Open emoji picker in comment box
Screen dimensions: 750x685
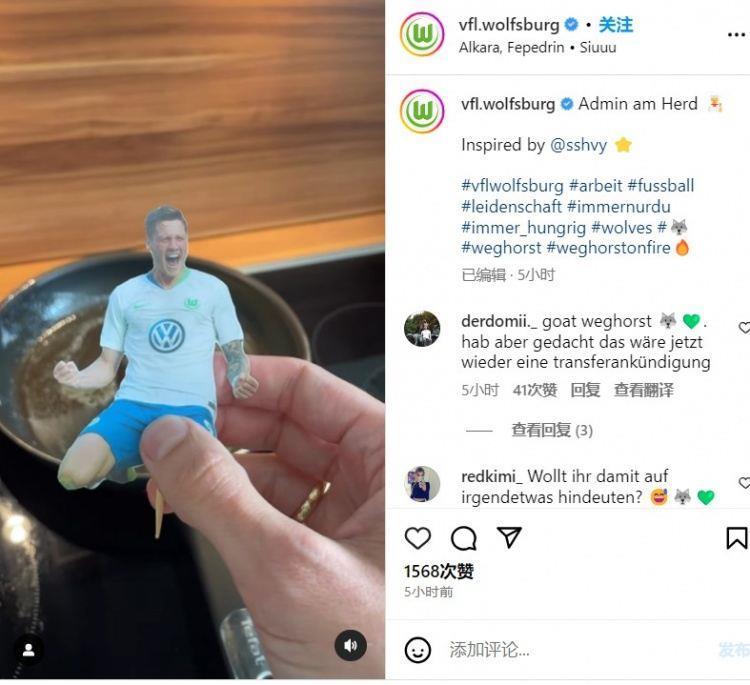coord(418,650)
